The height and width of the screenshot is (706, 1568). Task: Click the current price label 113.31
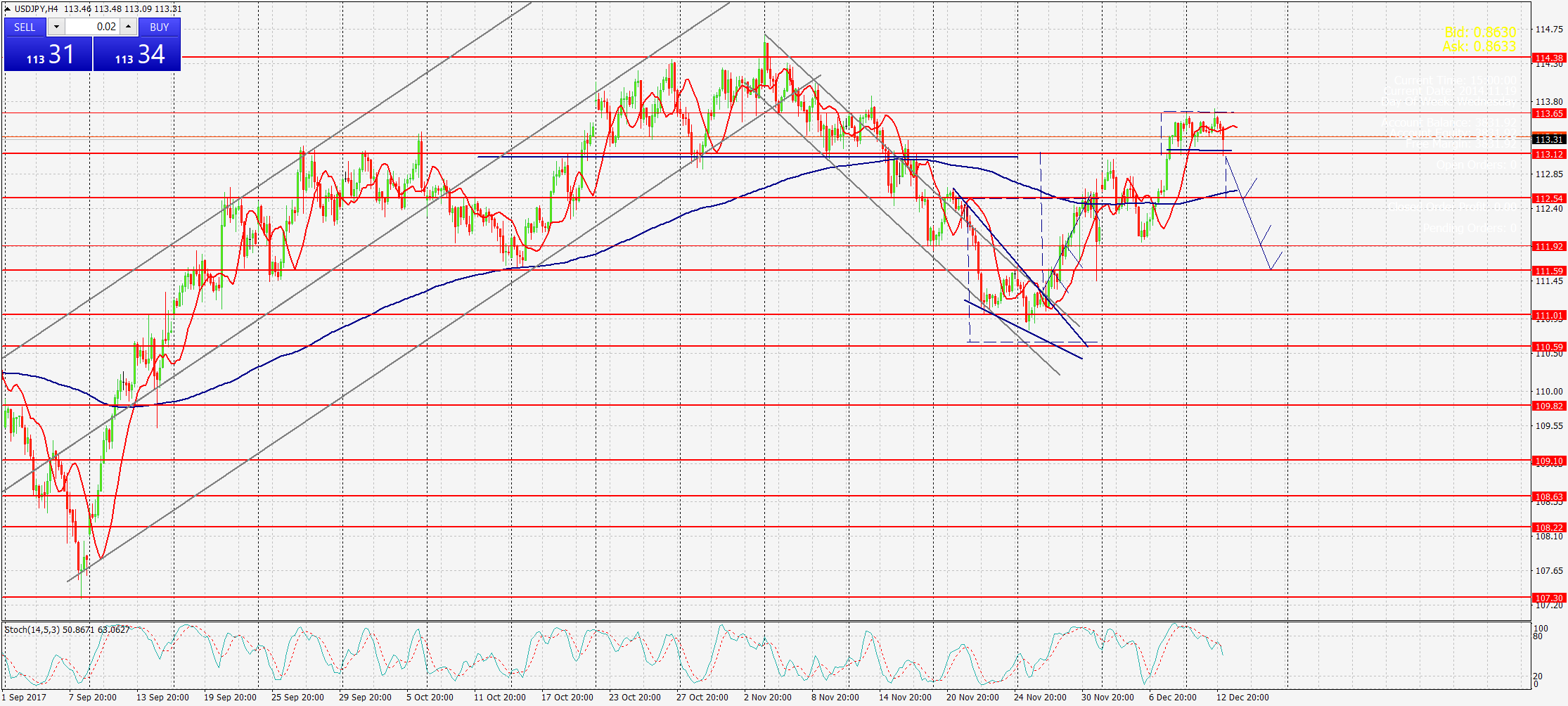pos(1549,139)
